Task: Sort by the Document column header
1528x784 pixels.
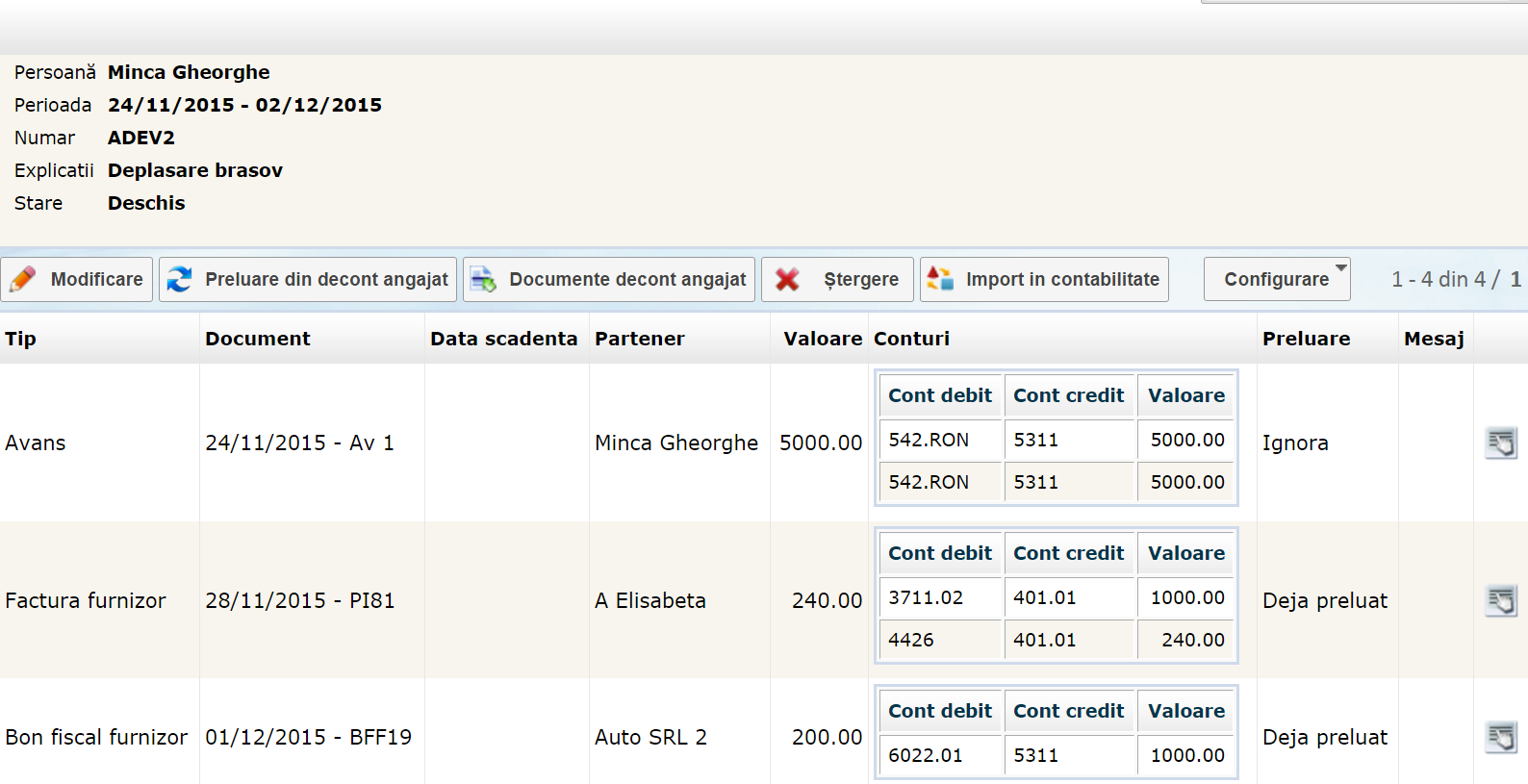Action: tap(258, 339)
